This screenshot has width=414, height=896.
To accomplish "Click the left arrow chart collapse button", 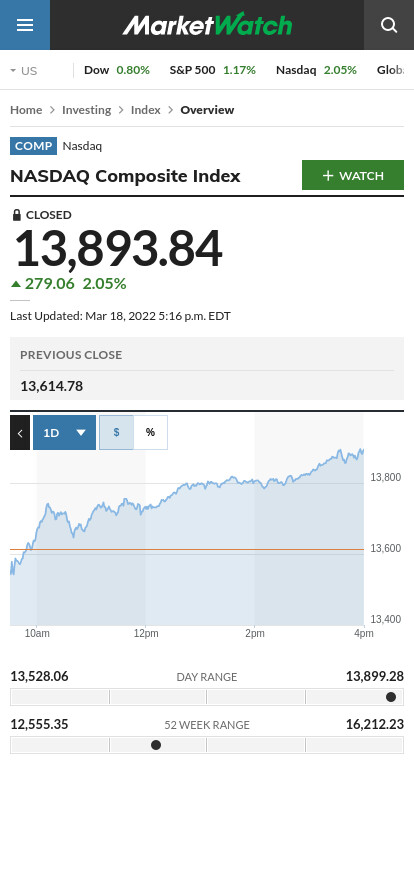I will coord(20,433).
